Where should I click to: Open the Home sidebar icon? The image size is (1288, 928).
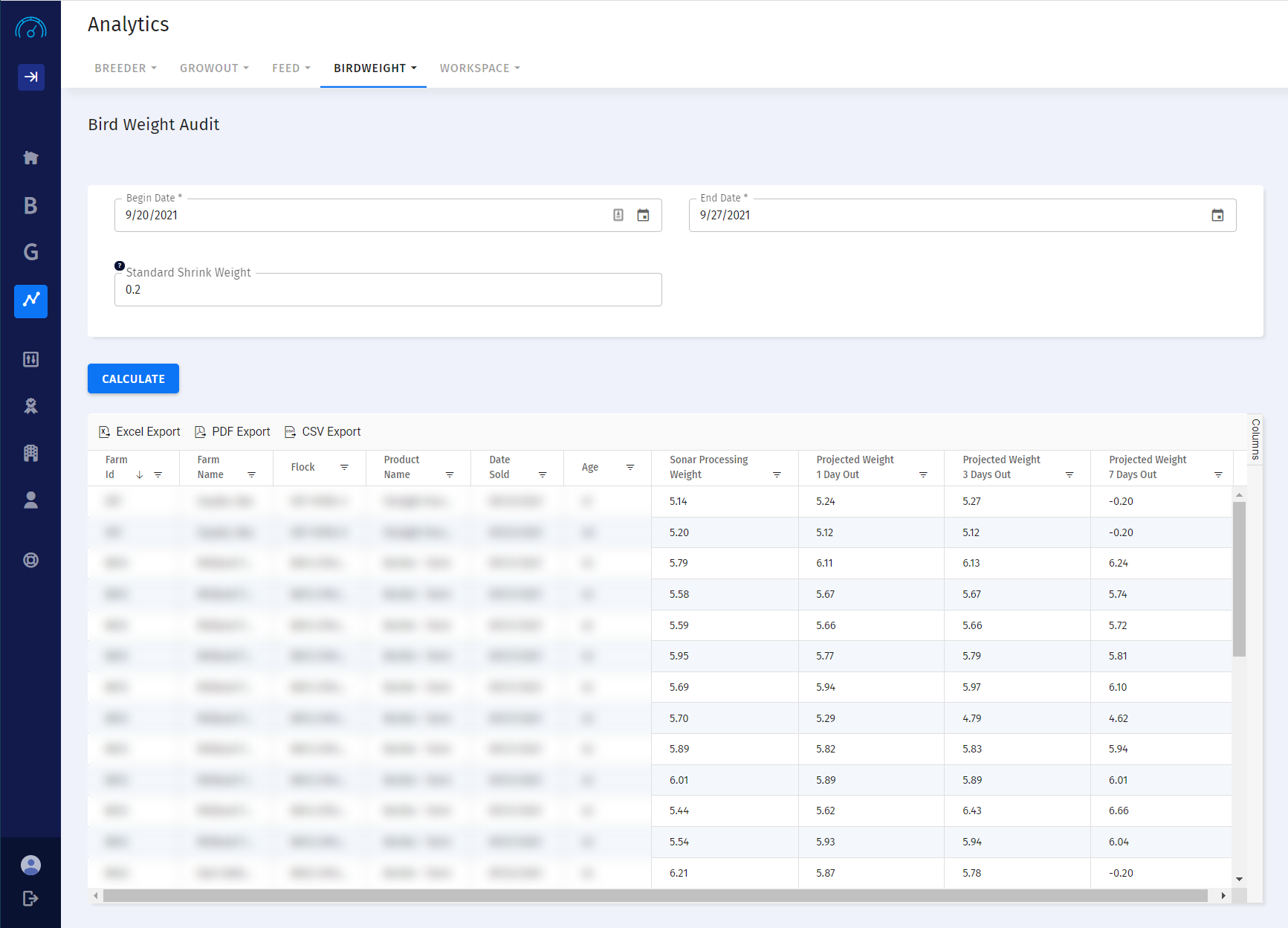[30, 158]
